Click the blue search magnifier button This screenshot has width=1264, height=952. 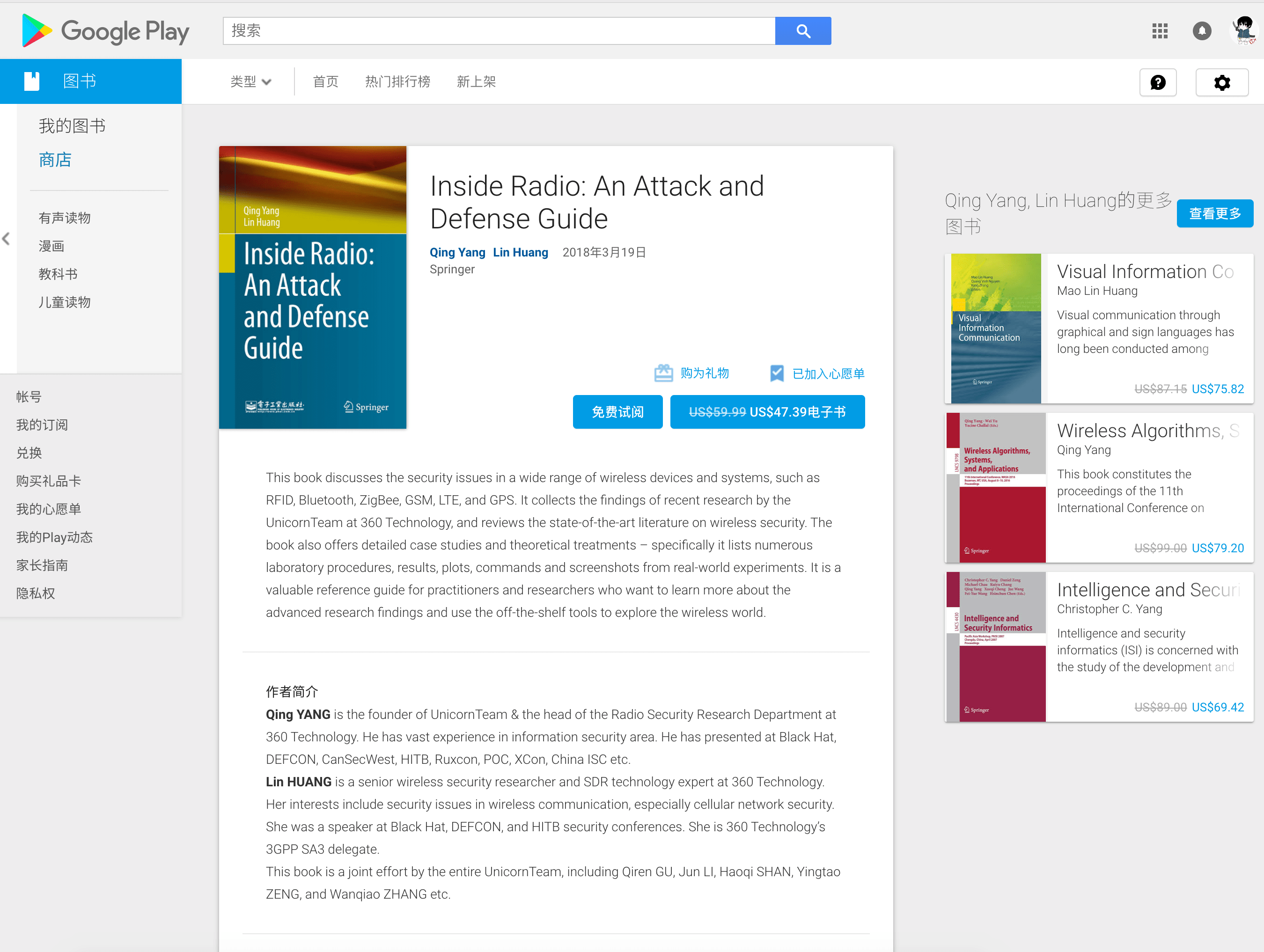[803, 31]
